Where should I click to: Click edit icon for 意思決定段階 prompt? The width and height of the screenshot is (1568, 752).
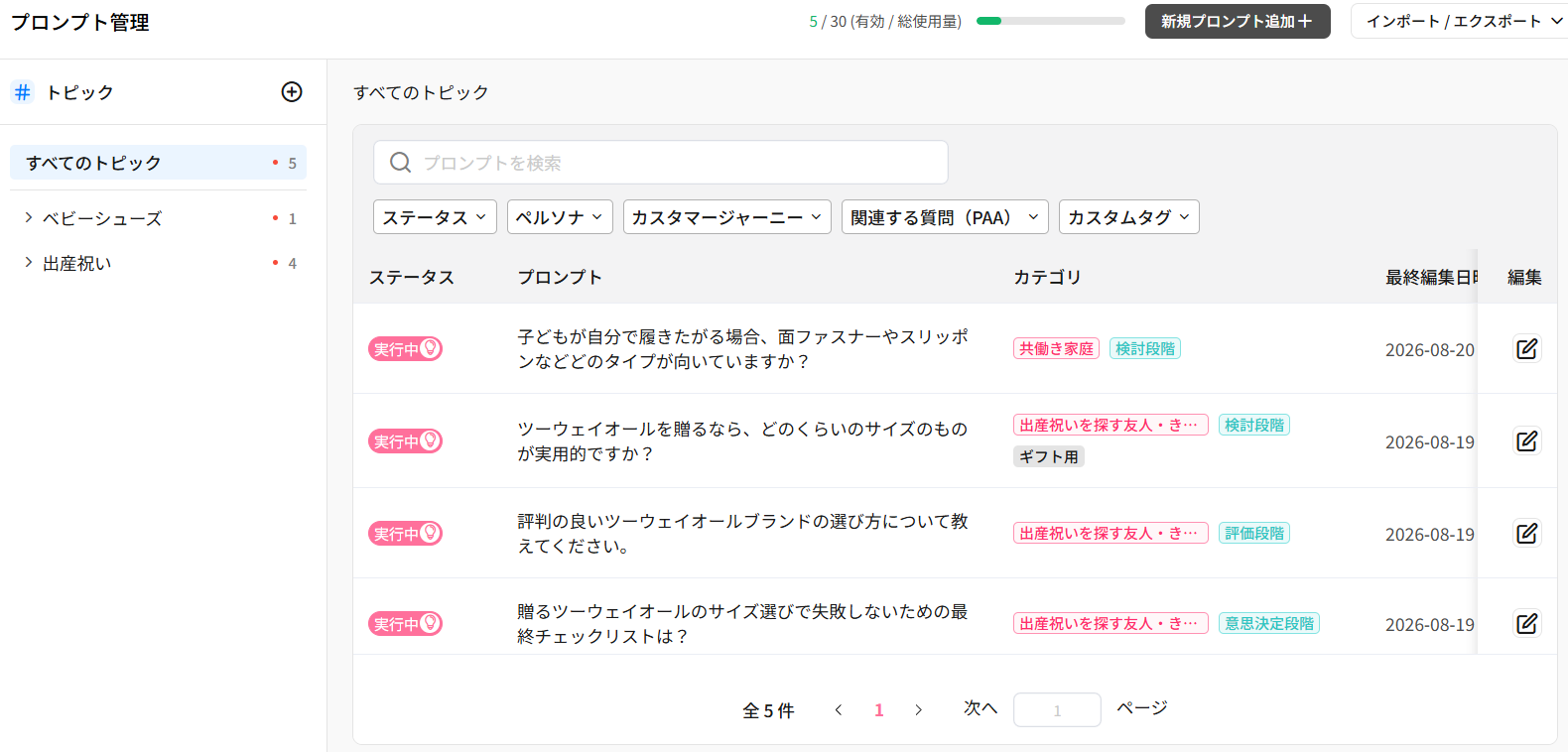1526,624
